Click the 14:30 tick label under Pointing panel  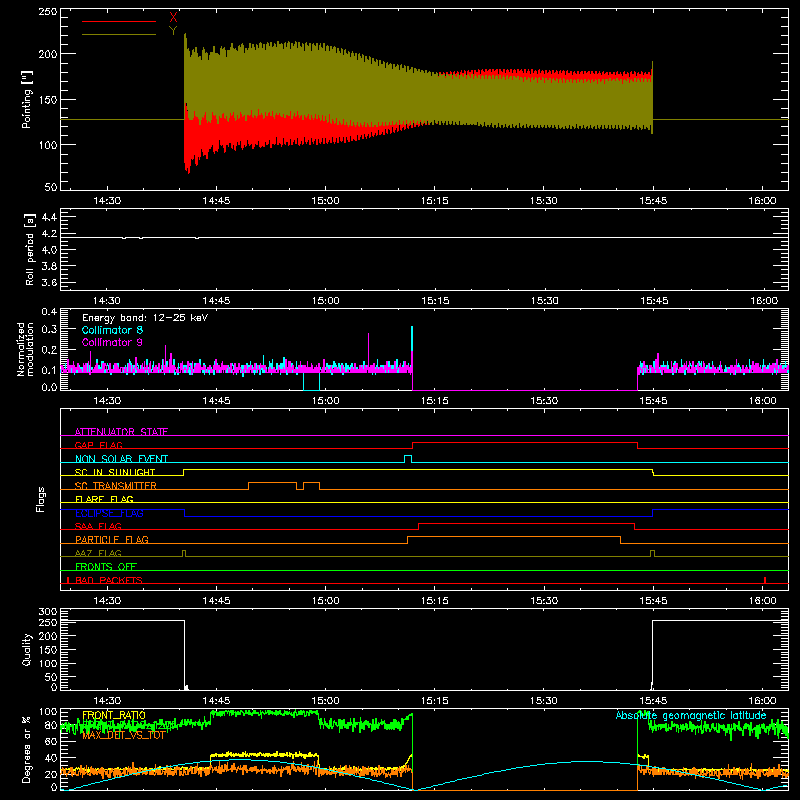107,201
